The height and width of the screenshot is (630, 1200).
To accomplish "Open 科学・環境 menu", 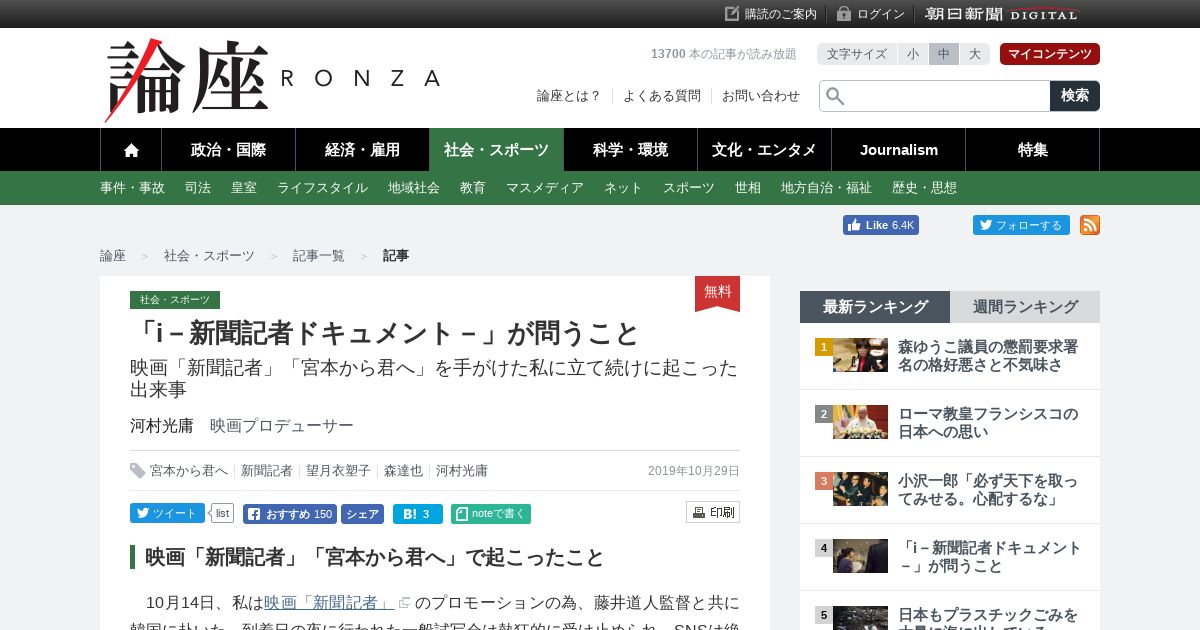I will (630, 150).
